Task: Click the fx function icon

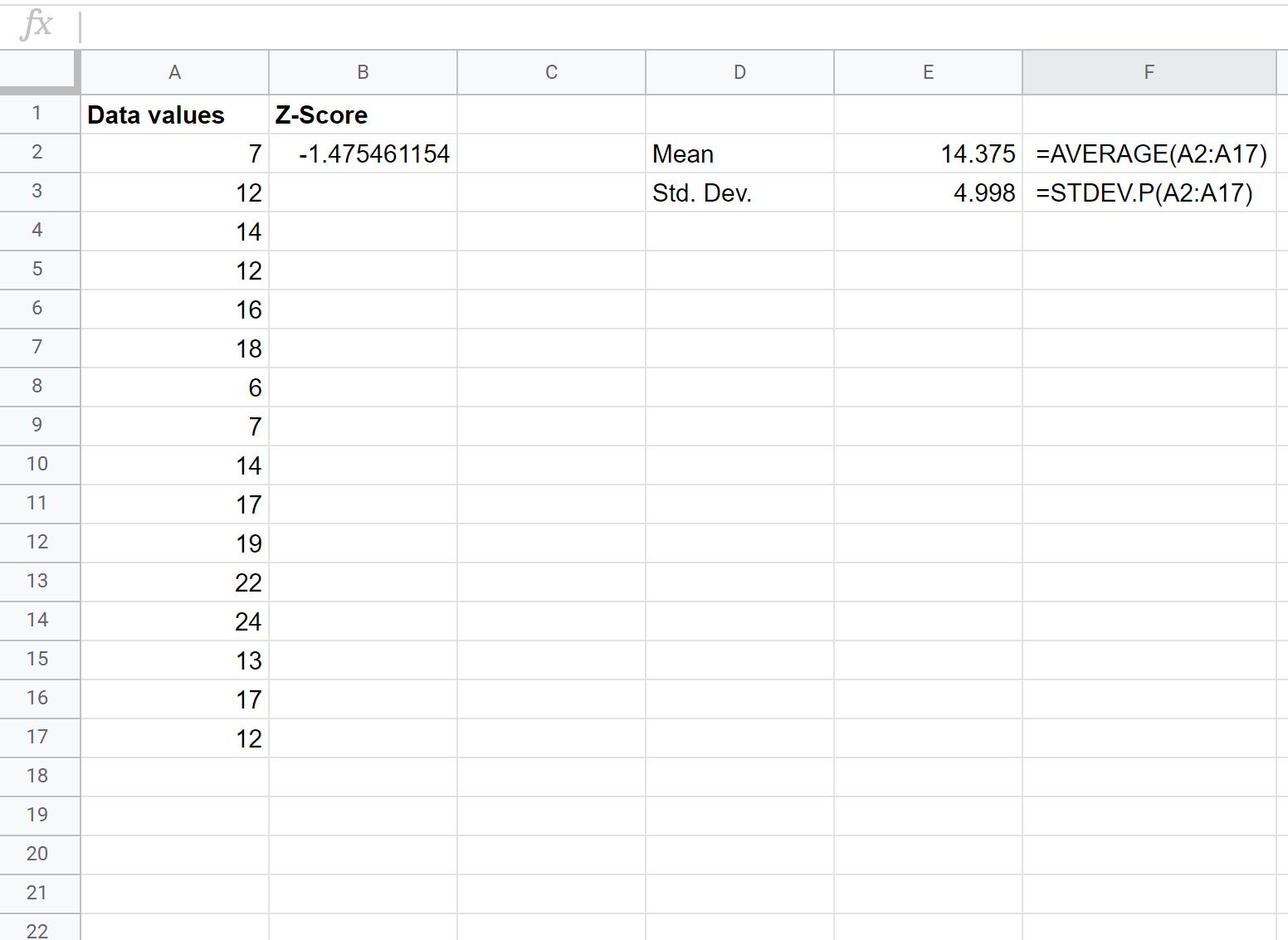Action: click(x=37, y=25)
